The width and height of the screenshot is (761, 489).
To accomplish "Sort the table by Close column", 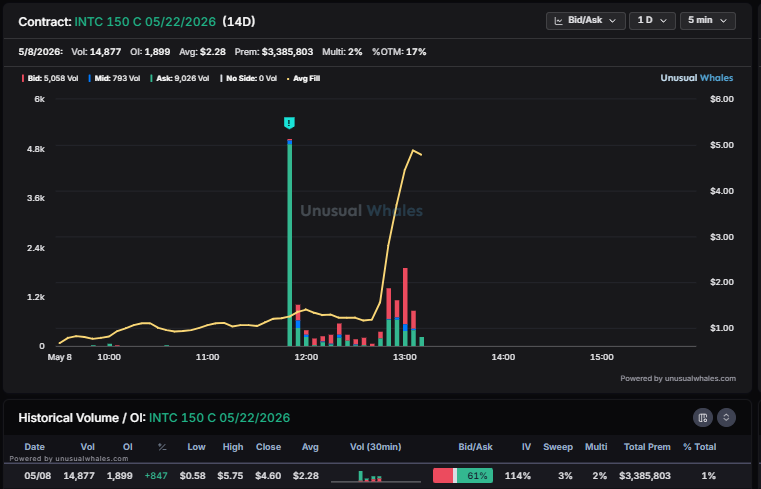I will [268, 447].
